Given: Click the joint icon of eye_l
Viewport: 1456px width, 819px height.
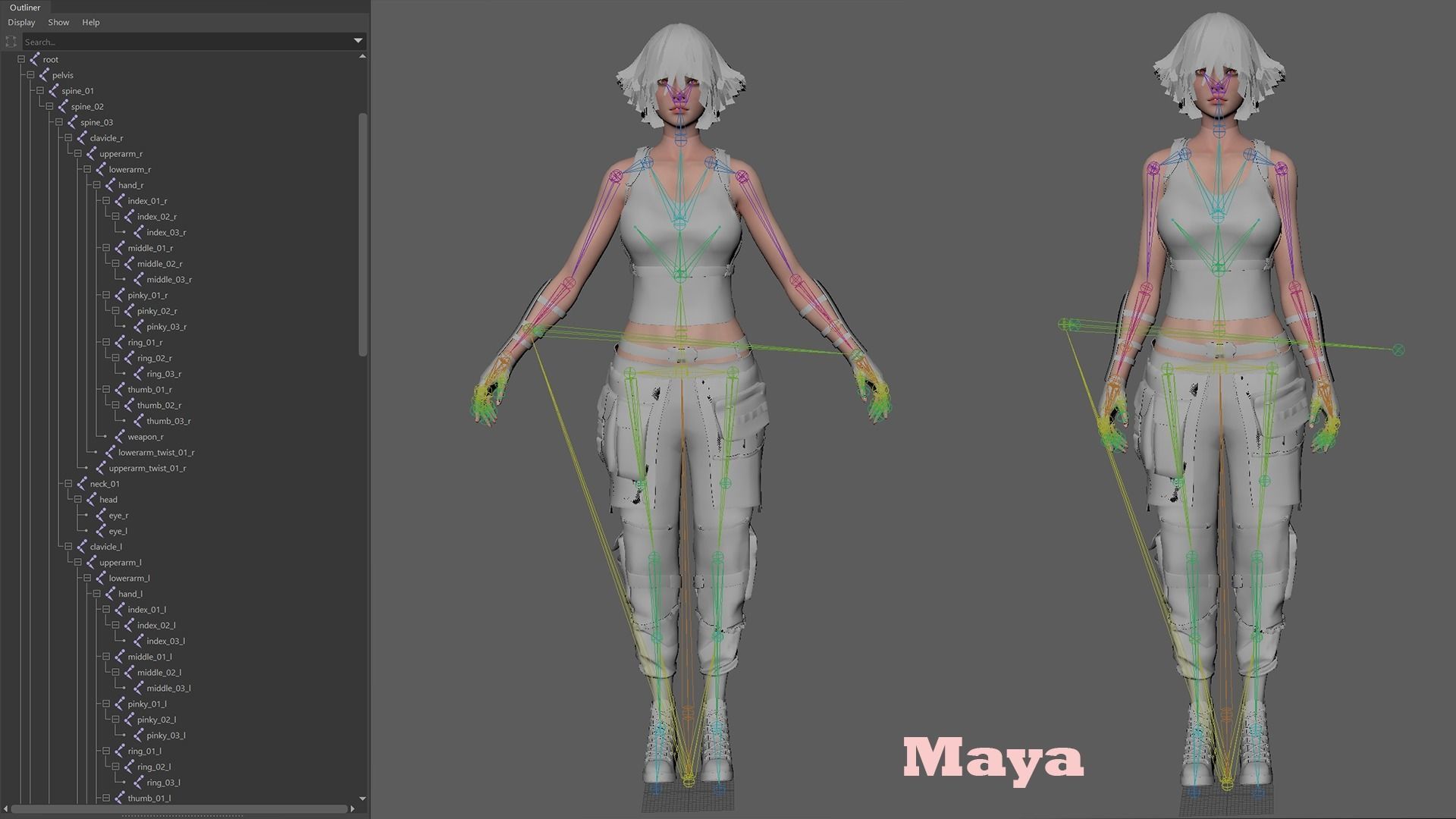Looking at the screenshot, I should [x=101, y=531].
